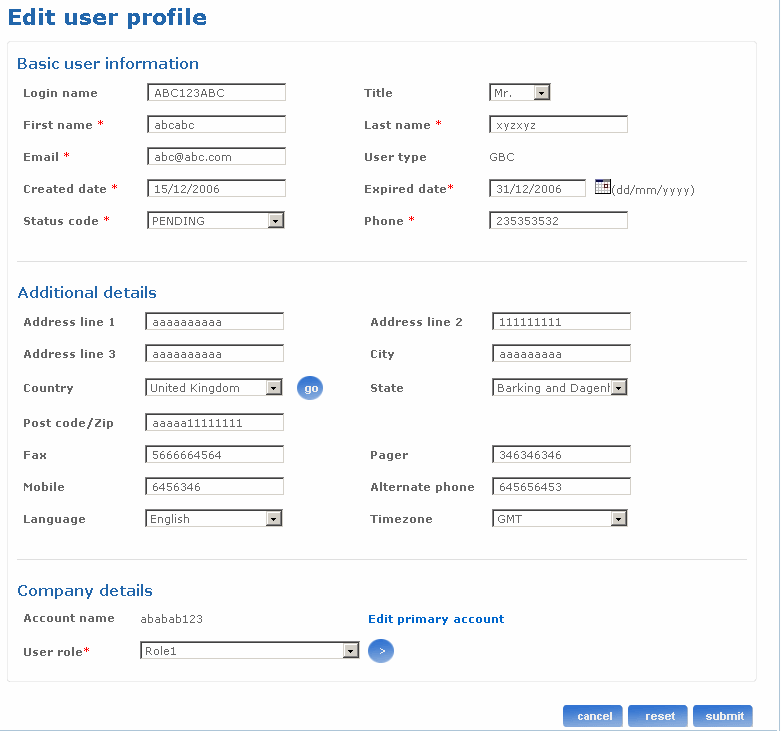Click the Email input field
781x731 pixels.
coord(217,156)
